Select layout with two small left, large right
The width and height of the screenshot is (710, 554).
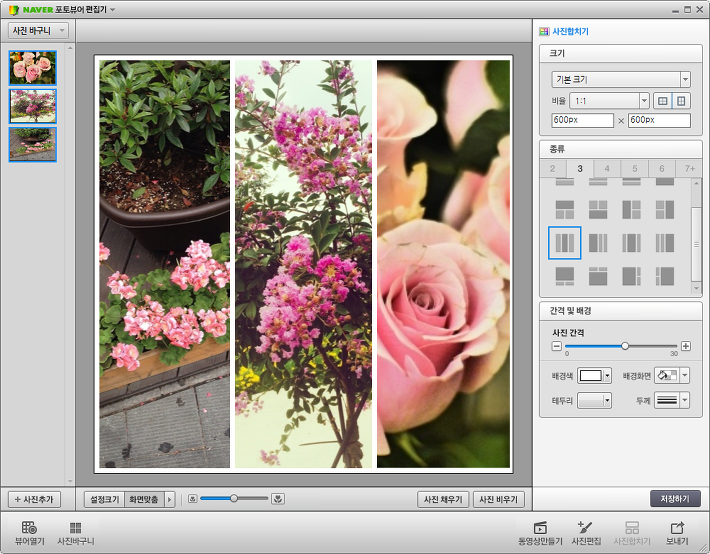[x=665, y=276]
